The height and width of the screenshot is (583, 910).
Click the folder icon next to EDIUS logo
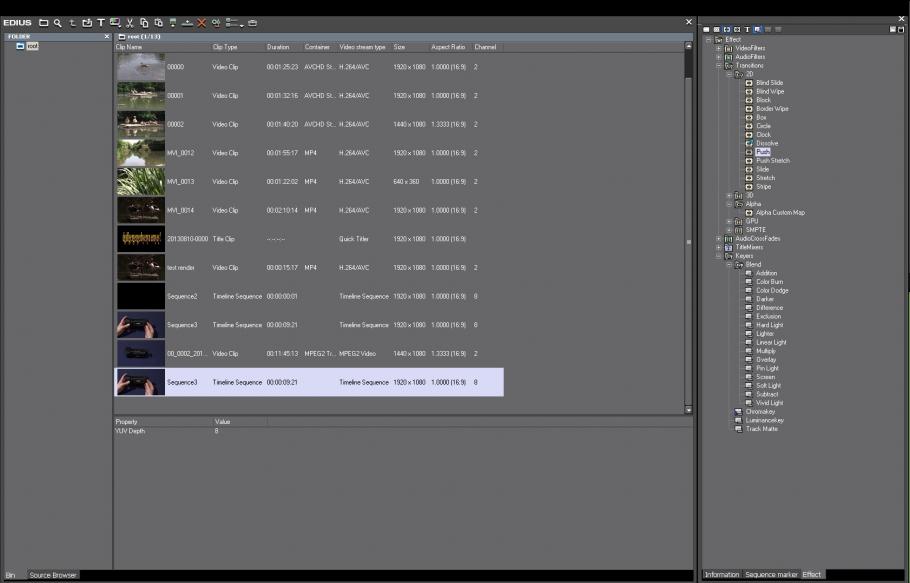click(43, 22)
